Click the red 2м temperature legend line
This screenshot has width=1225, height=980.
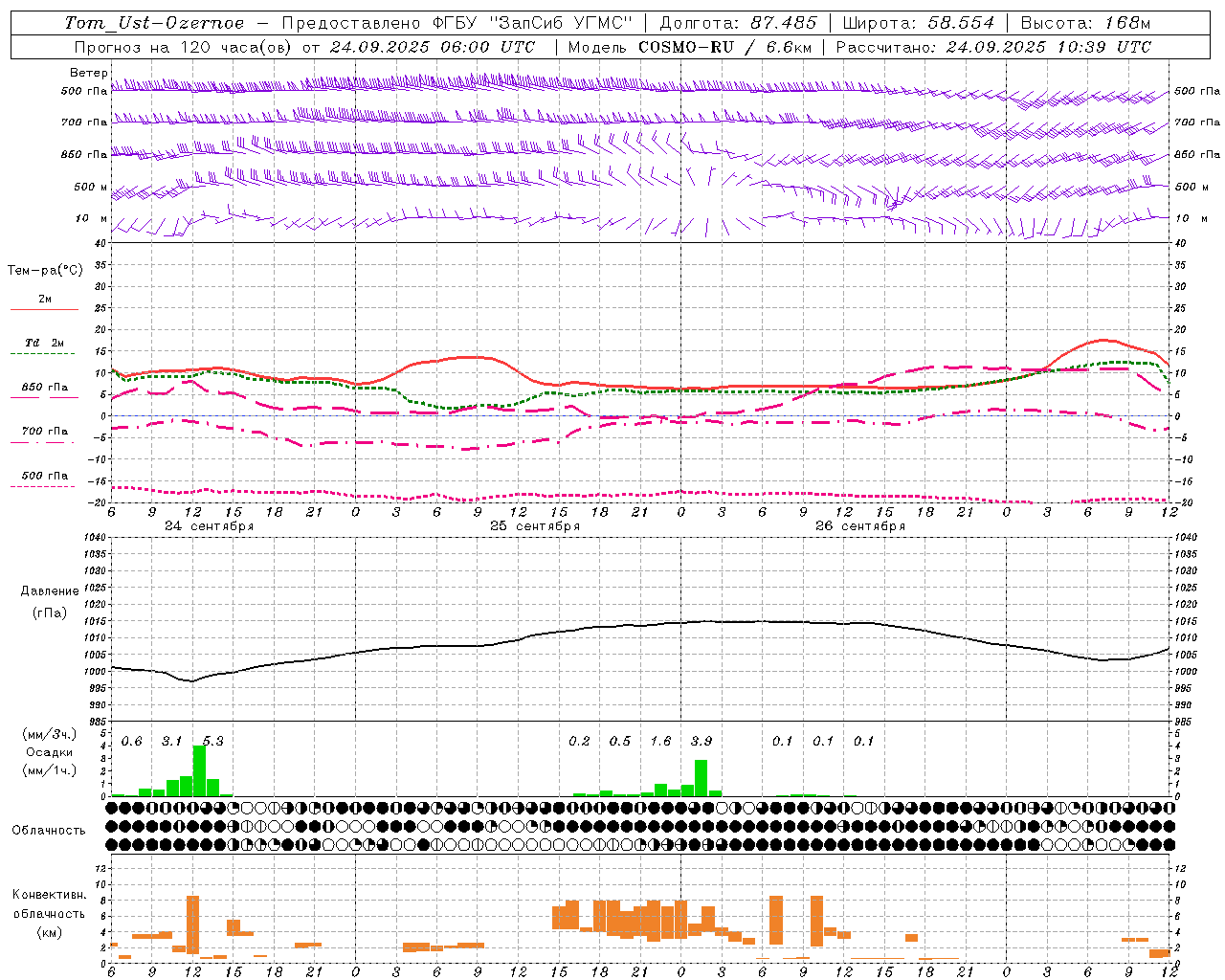44,309
